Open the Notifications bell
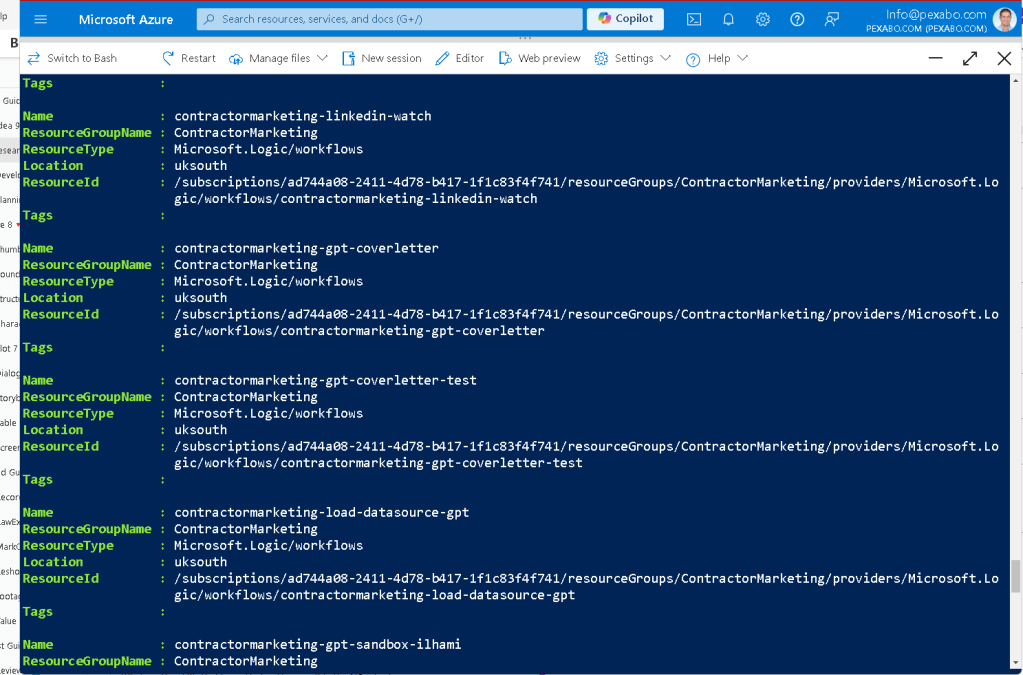Image resolution: width=1023 pixels, height=675 pixels. click(x=729, y=20)
